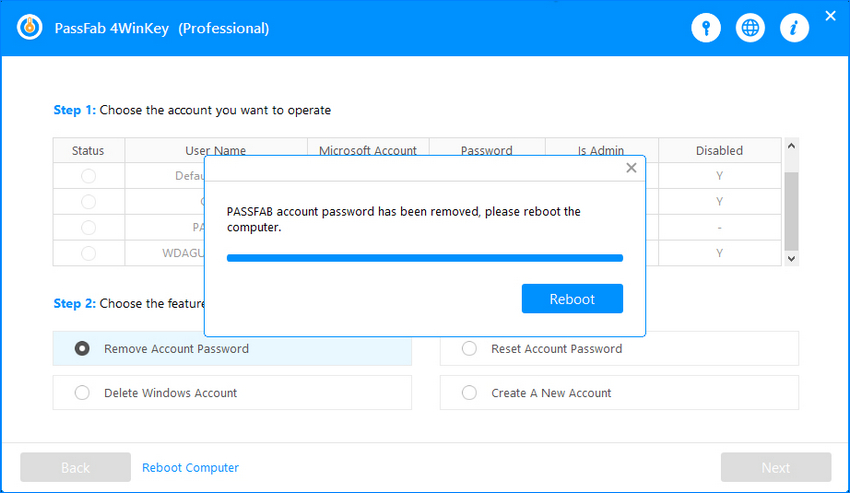
Task: Click the greyed Back button
Action: (x=75, y=467)
